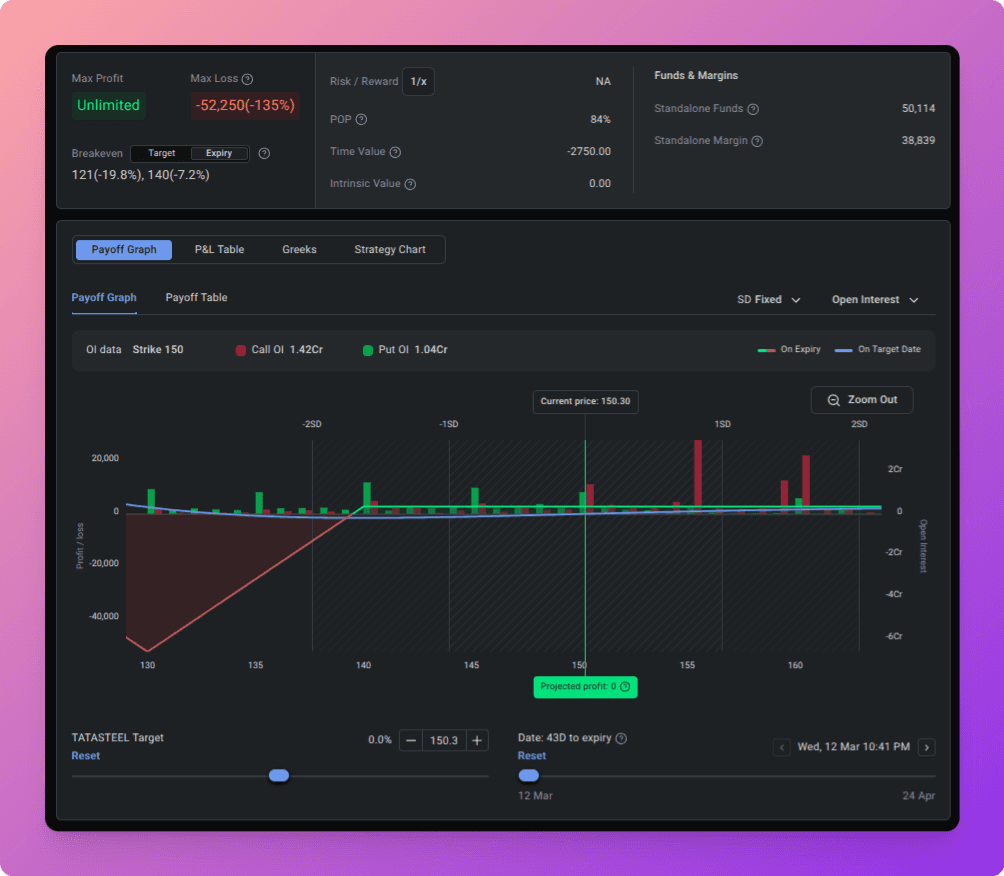Click the 24 Apr end date label
The height and width of the screenshot is (876, 1004).
coord(918,796)
